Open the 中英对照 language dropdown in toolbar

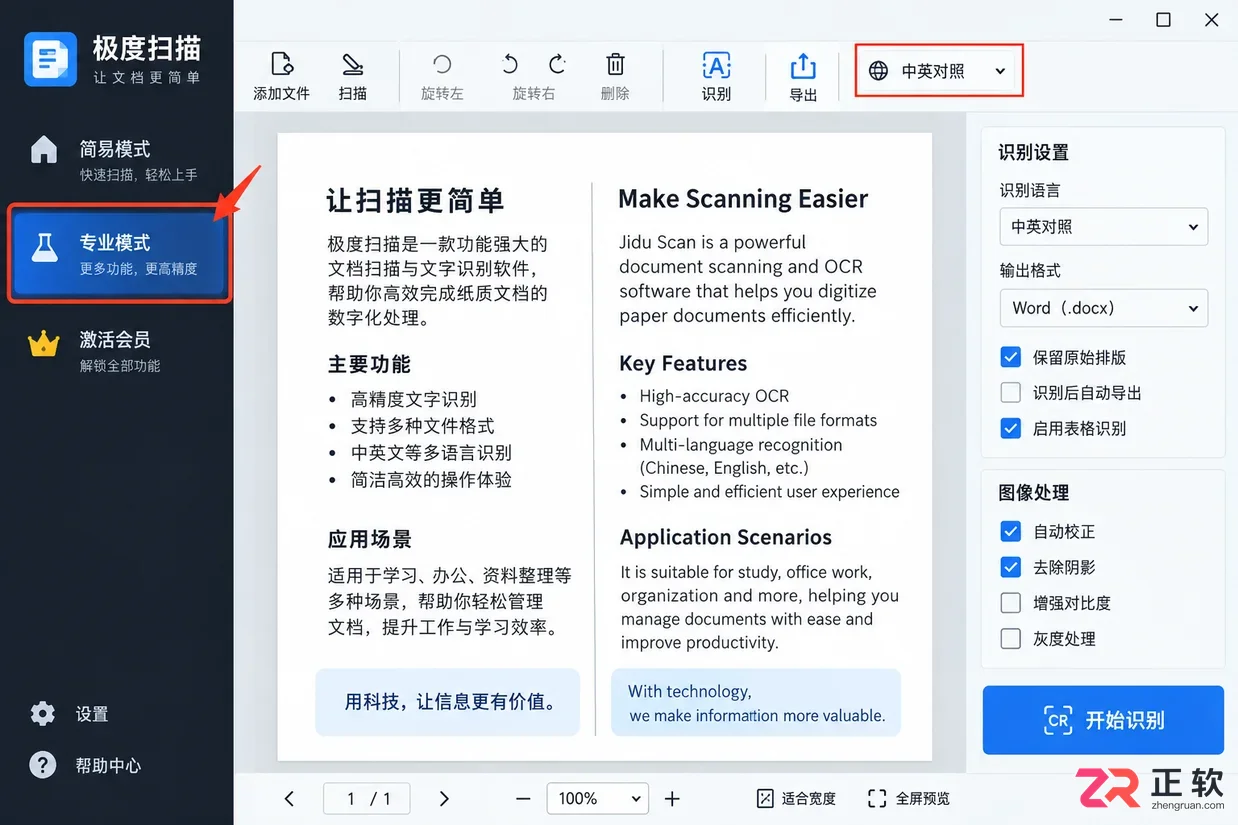click(939, 71)
